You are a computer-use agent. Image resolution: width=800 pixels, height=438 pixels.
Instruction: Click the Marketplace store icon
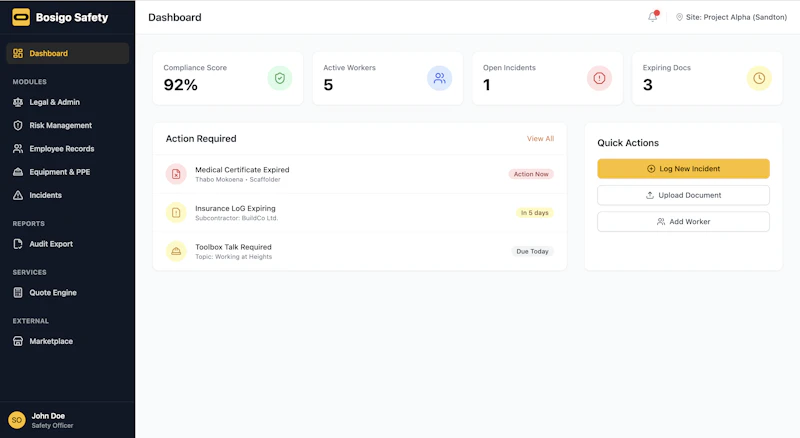[x=18, y=341]
